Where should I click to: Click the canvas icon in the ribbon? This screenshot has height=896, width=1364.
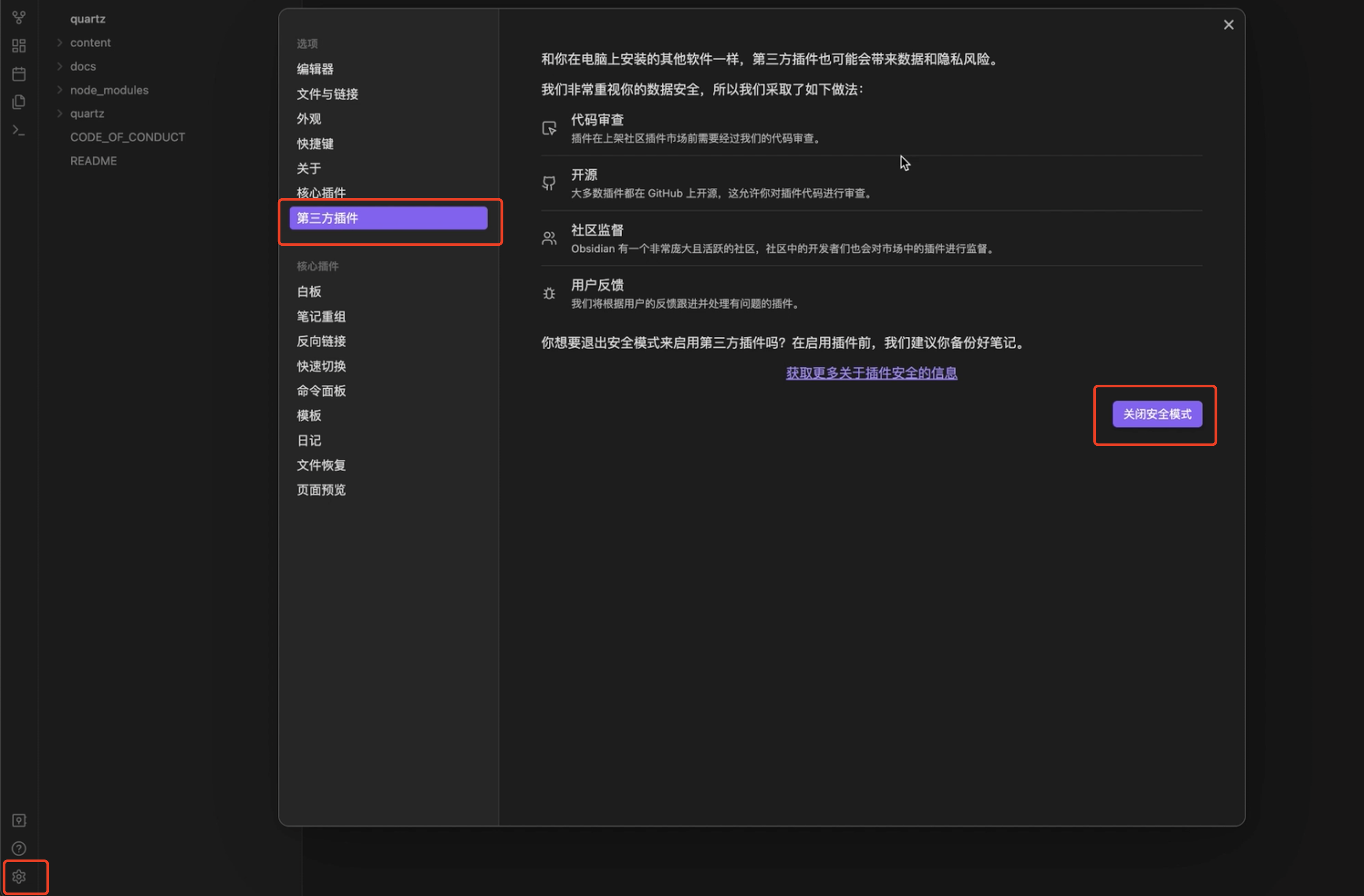(x=19, y=46)
